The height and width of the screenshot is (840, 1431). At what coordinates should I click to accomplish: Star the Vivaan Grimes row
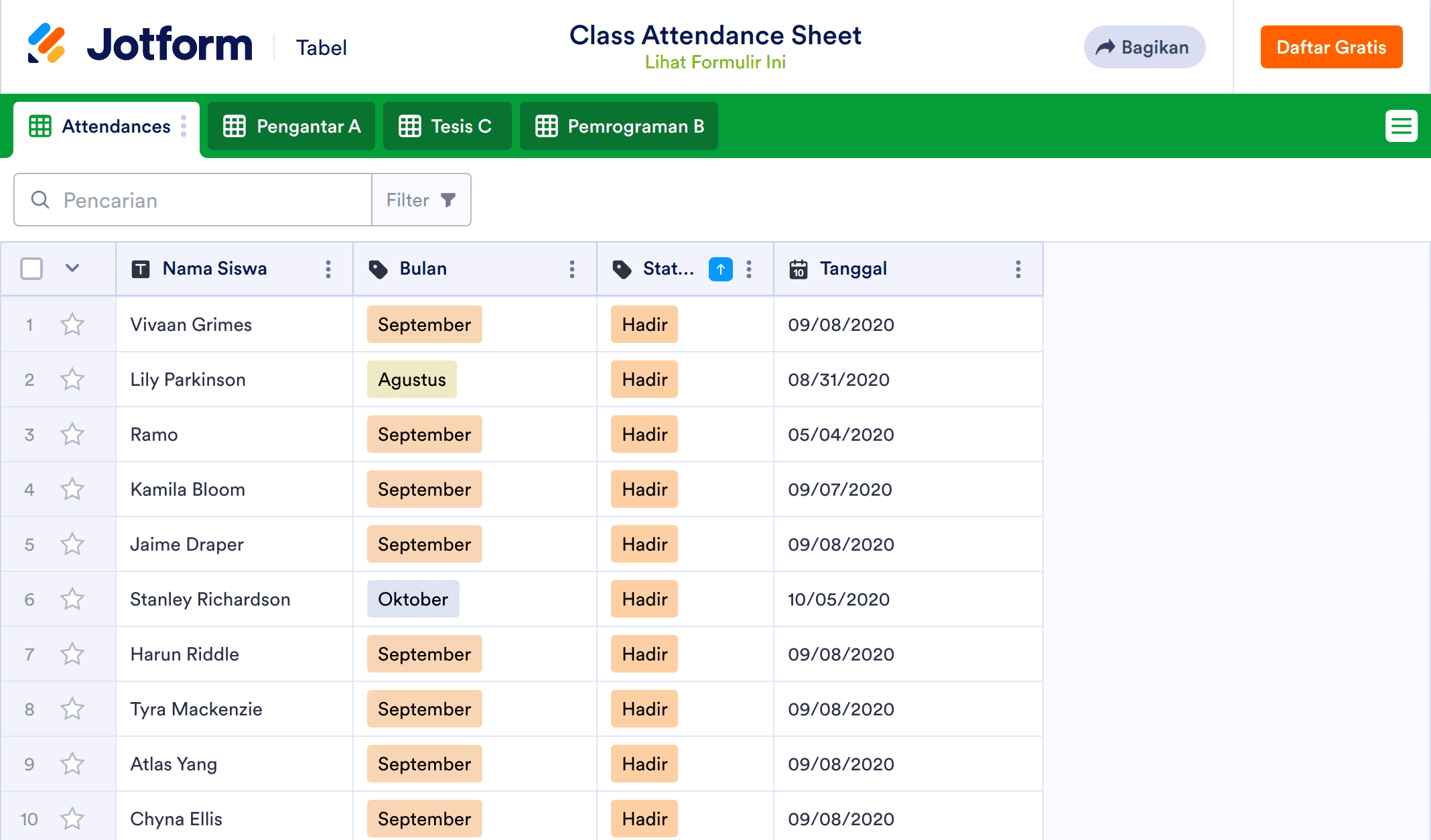pos(72,324)
